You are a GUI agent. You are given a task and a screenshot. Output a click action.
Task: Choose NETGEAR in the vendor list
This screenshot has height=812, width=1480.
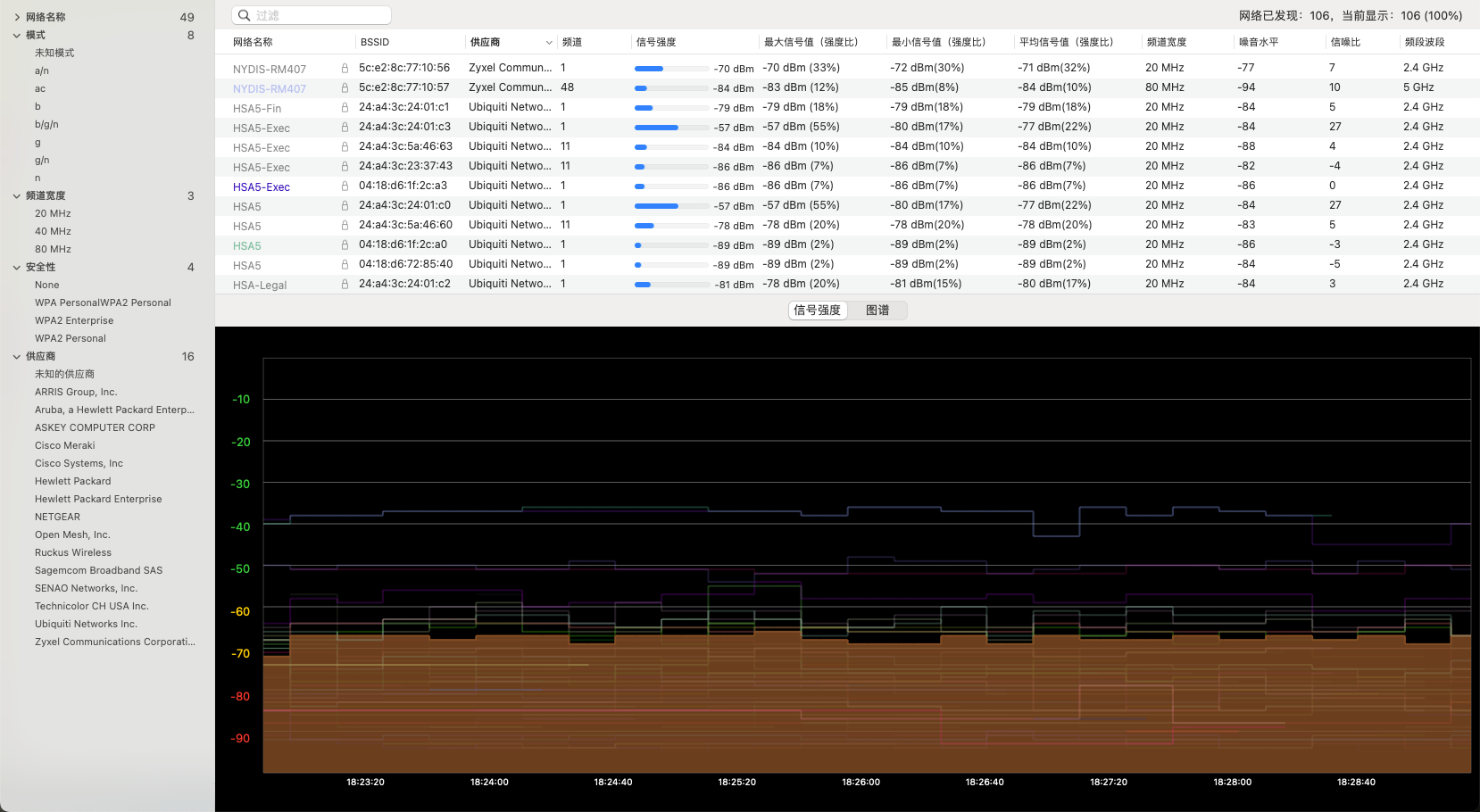coord(57,517)
